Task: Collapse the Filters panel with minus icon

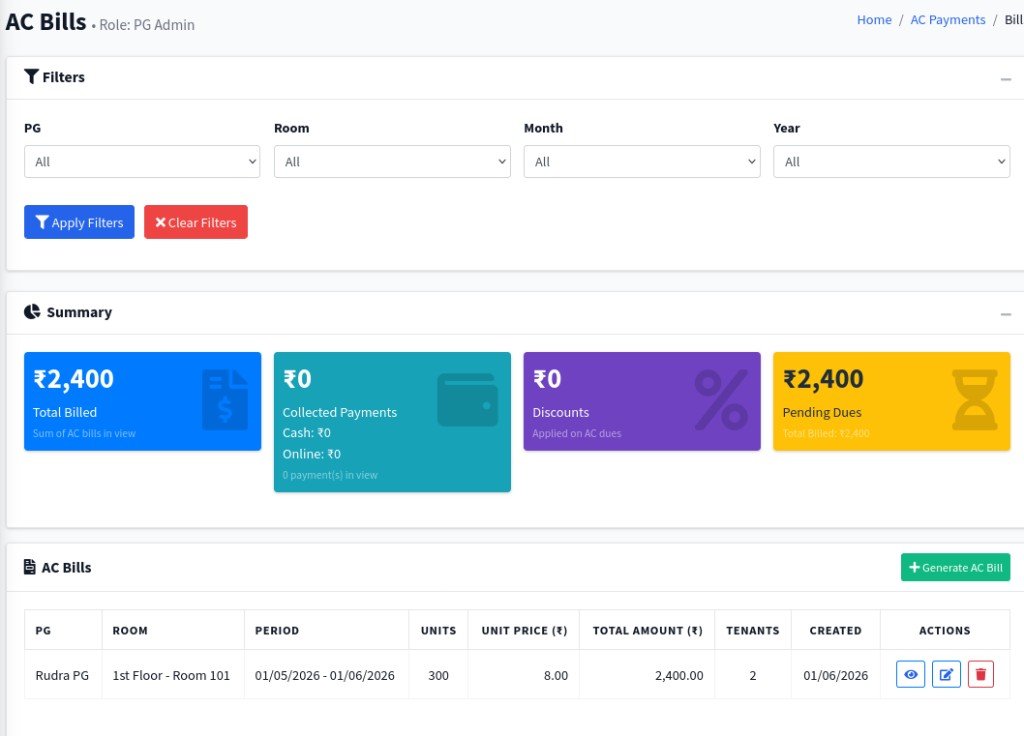Action: [x=1006, y=79]
